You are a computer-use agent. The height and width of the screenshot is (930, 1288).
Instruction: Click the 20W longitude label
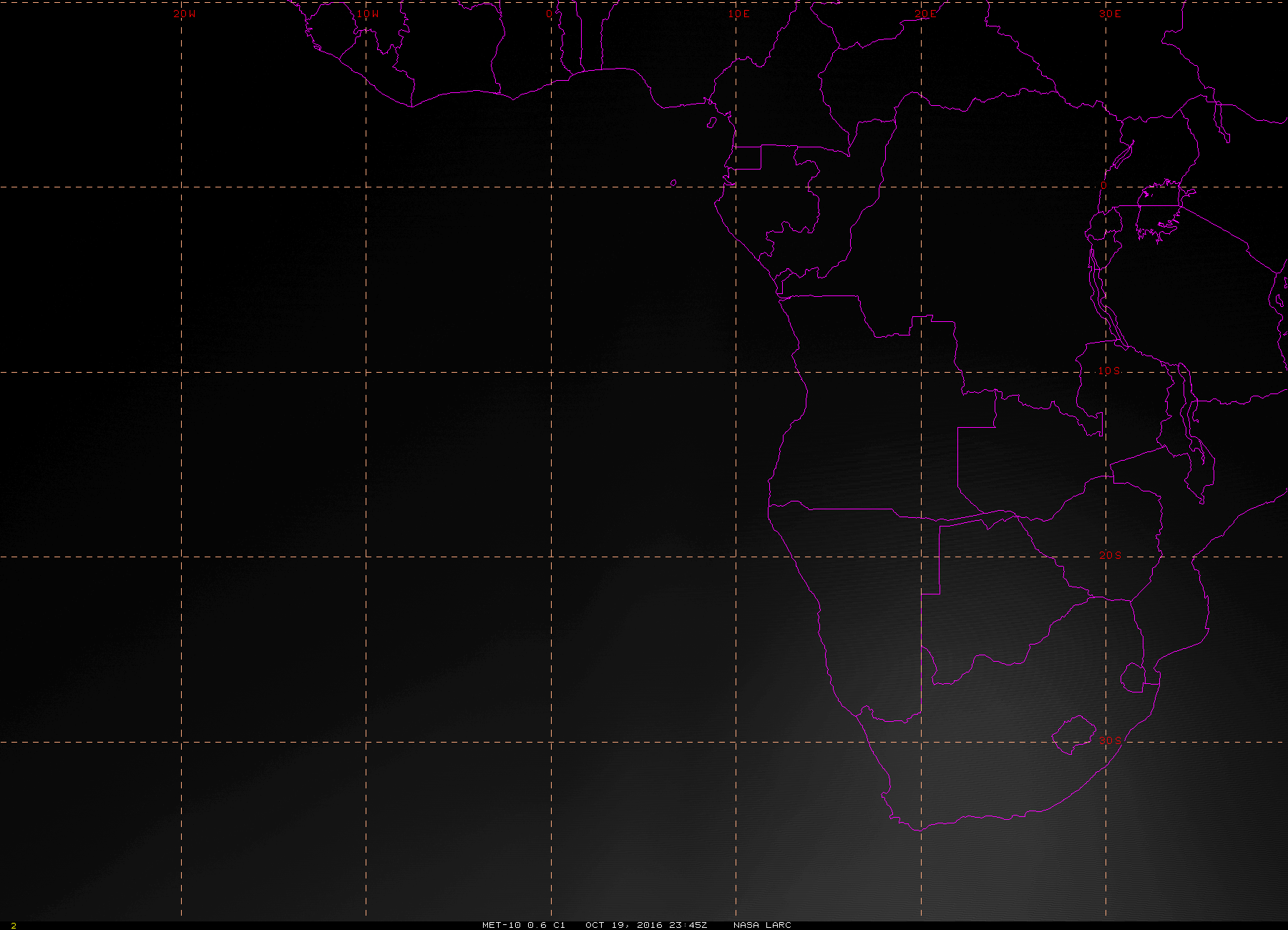coord(184,14)
